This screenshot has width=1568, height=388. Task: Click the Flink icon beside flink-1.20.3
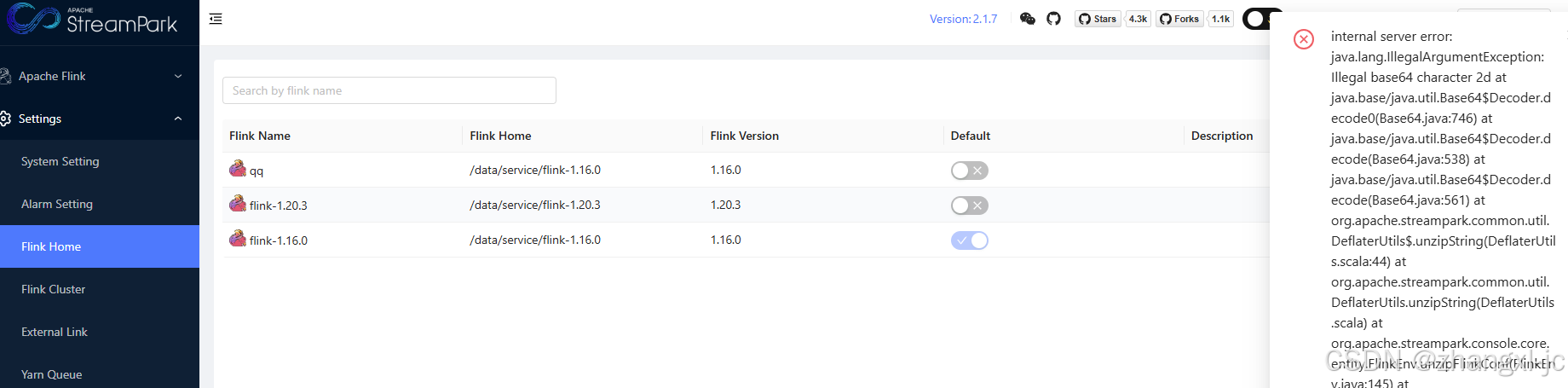238,204
